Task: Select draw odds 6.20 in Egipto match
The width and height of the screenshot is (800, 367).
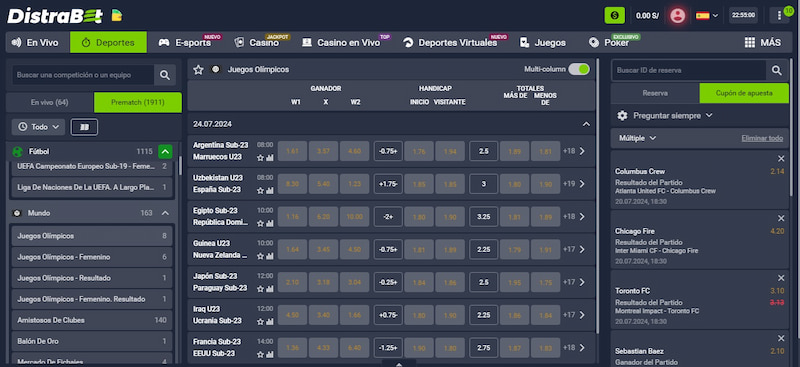Action: pos(323,216)
